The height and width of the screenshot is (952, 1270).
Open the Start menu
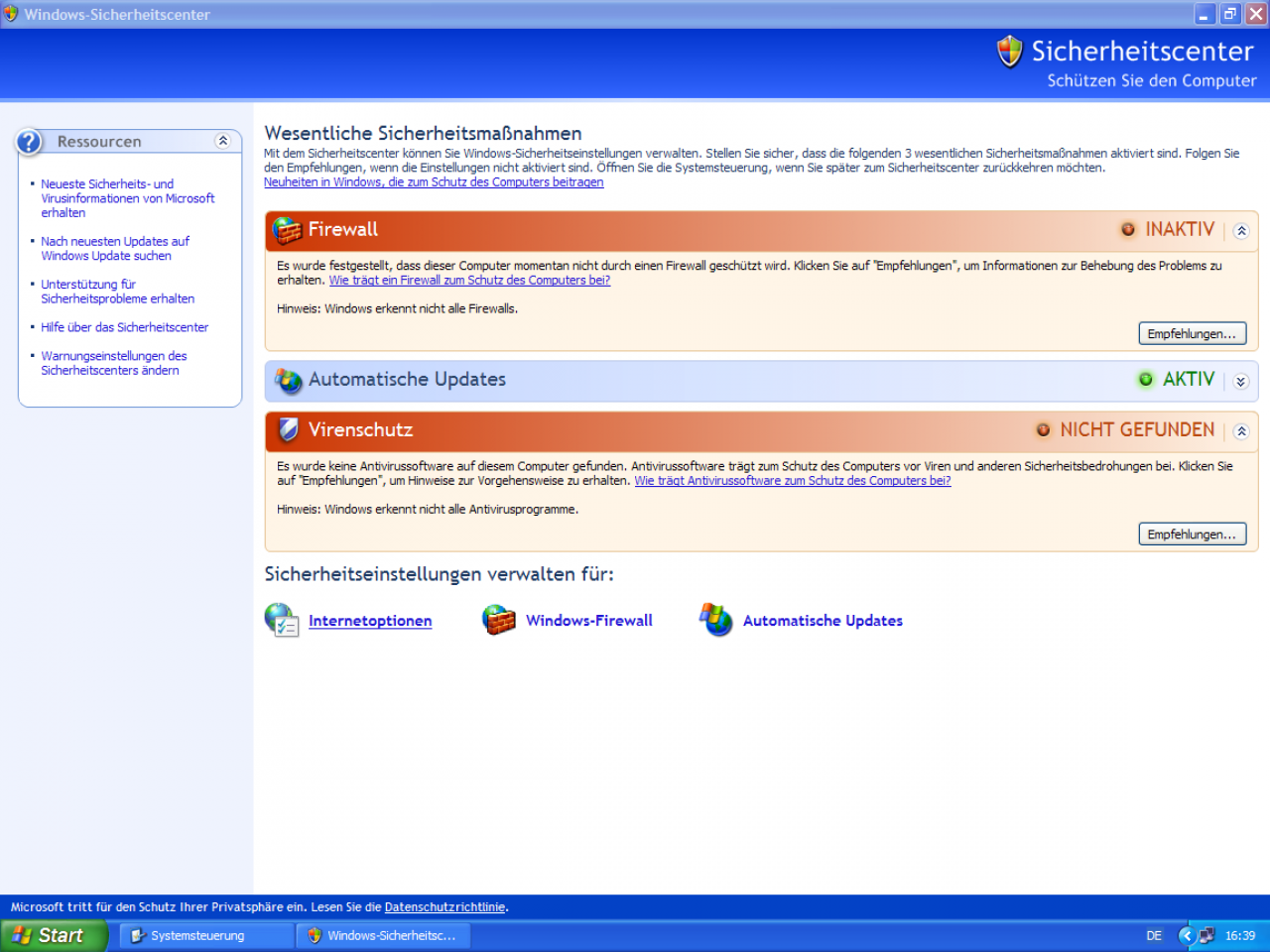pos(52,935)
